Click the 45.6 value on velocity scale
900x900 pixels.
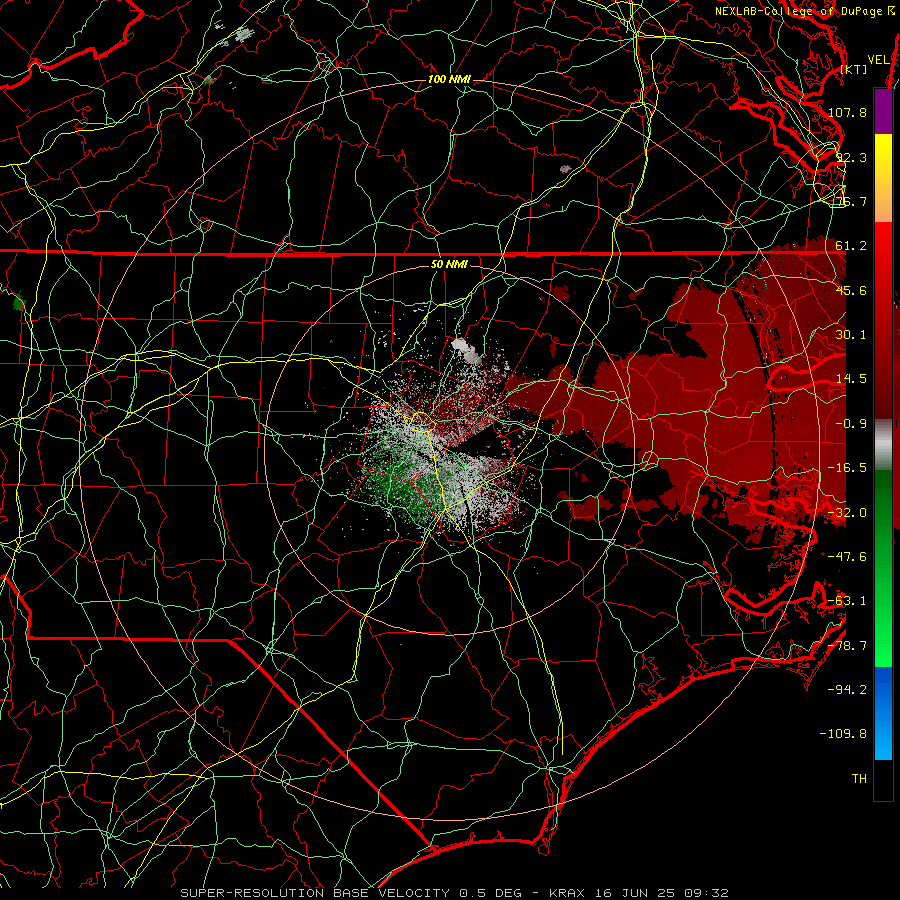tap(851, 290)
